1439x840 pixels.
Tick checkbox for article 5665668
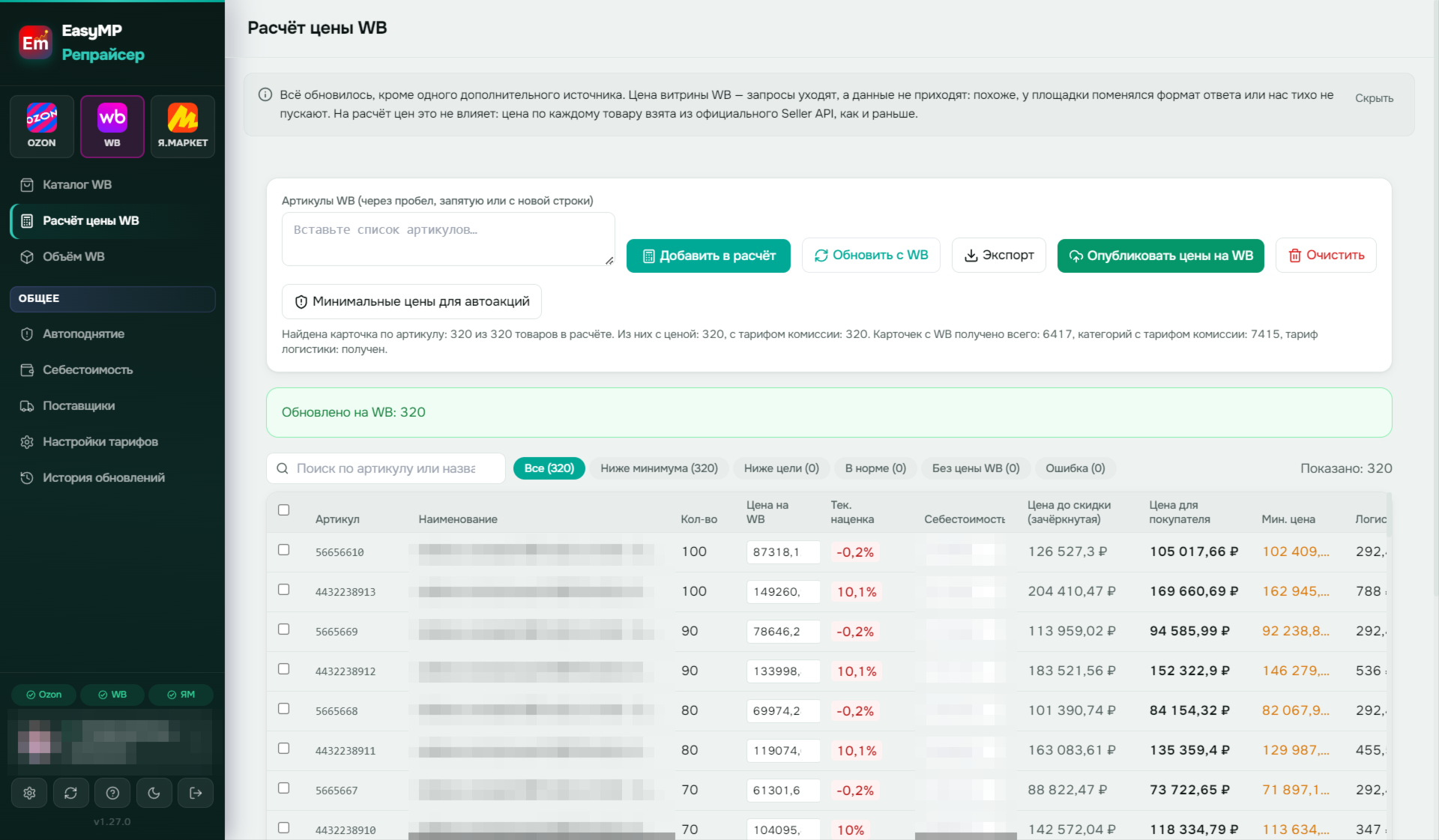pyautogui.click(x=283, y=708)
